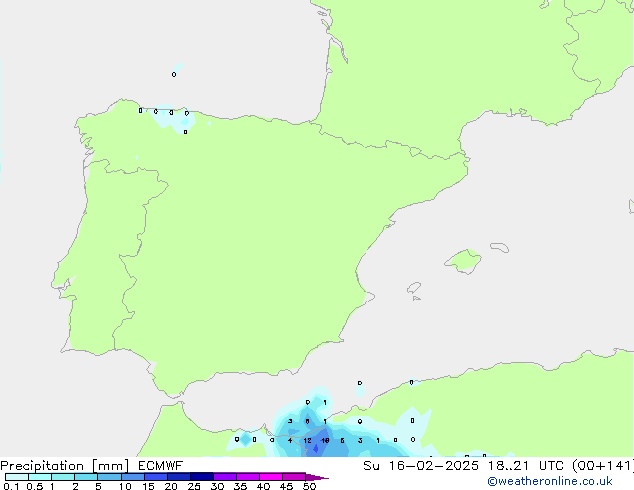Click the legend label "2"
The height and width of the screenshot is (490, 634).
click(75, 486)
